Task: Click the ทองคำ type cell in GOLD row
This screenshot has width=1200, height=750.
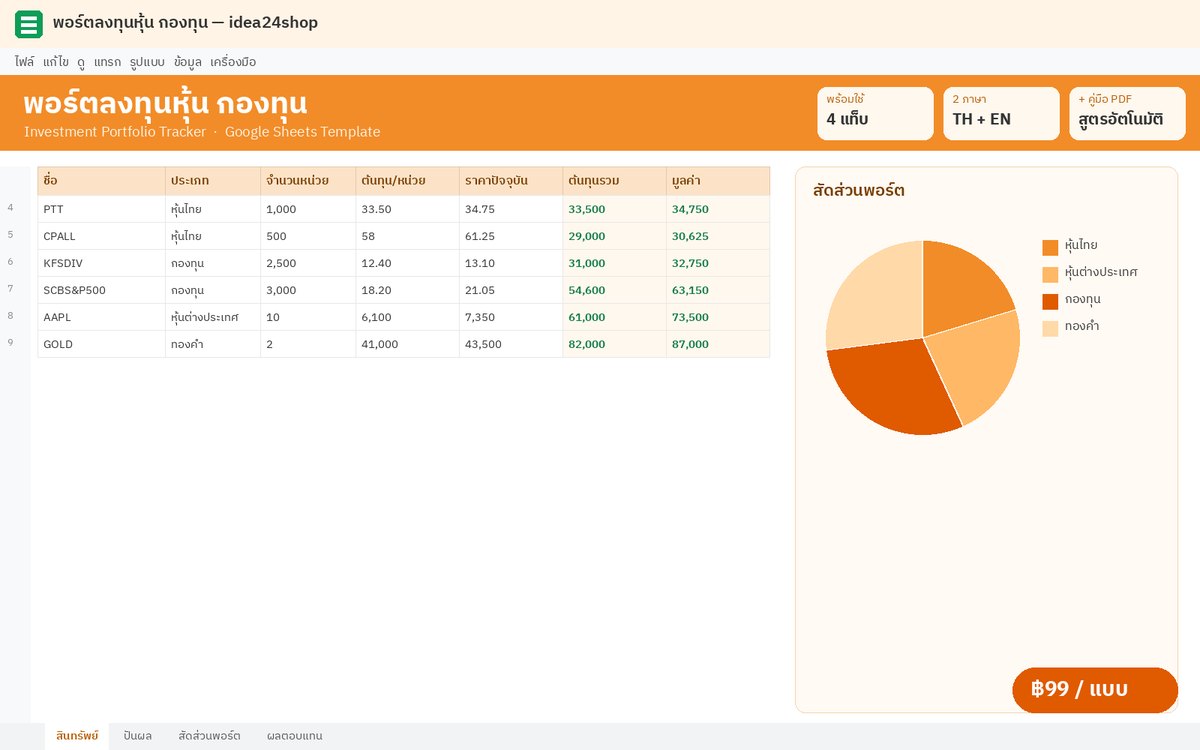Action: coord(213,344)
